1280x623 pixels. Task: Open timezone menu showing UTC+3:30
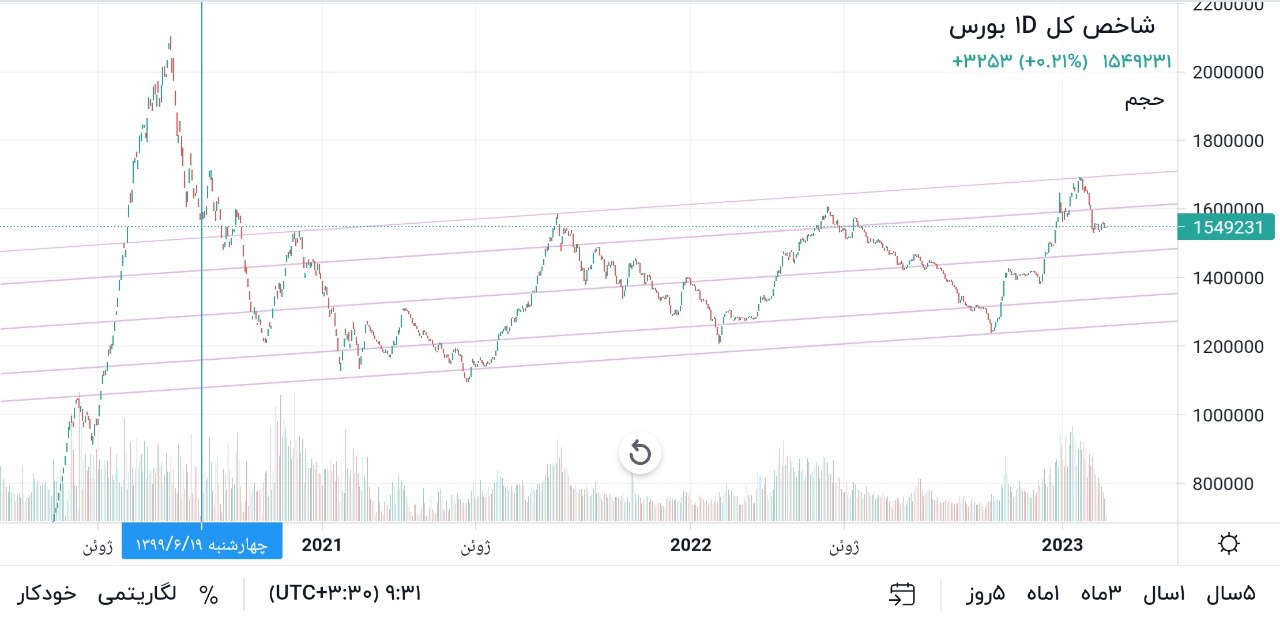[345, 594]
